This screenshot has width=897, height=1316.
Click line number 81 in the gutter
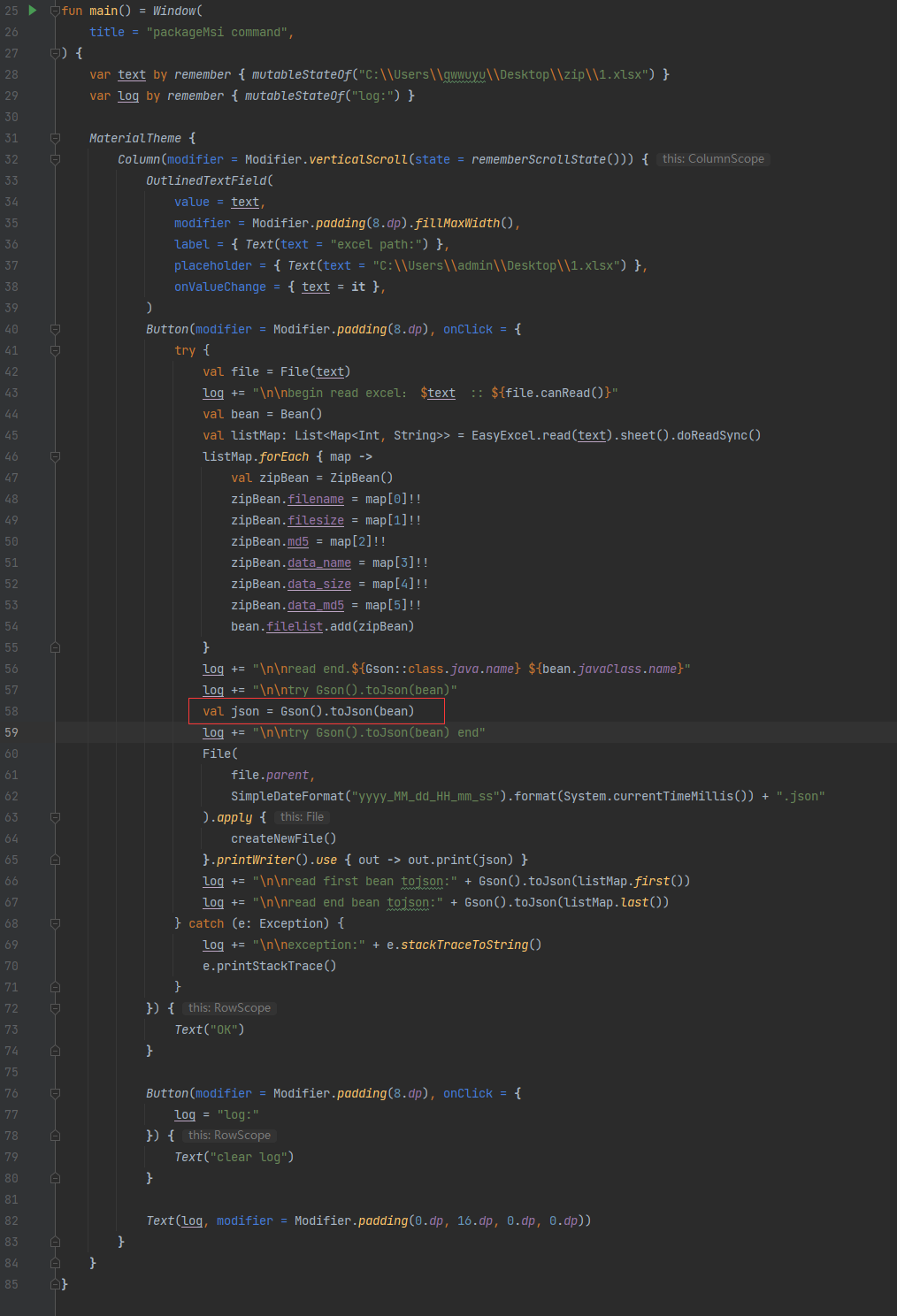click(11, 1199)
